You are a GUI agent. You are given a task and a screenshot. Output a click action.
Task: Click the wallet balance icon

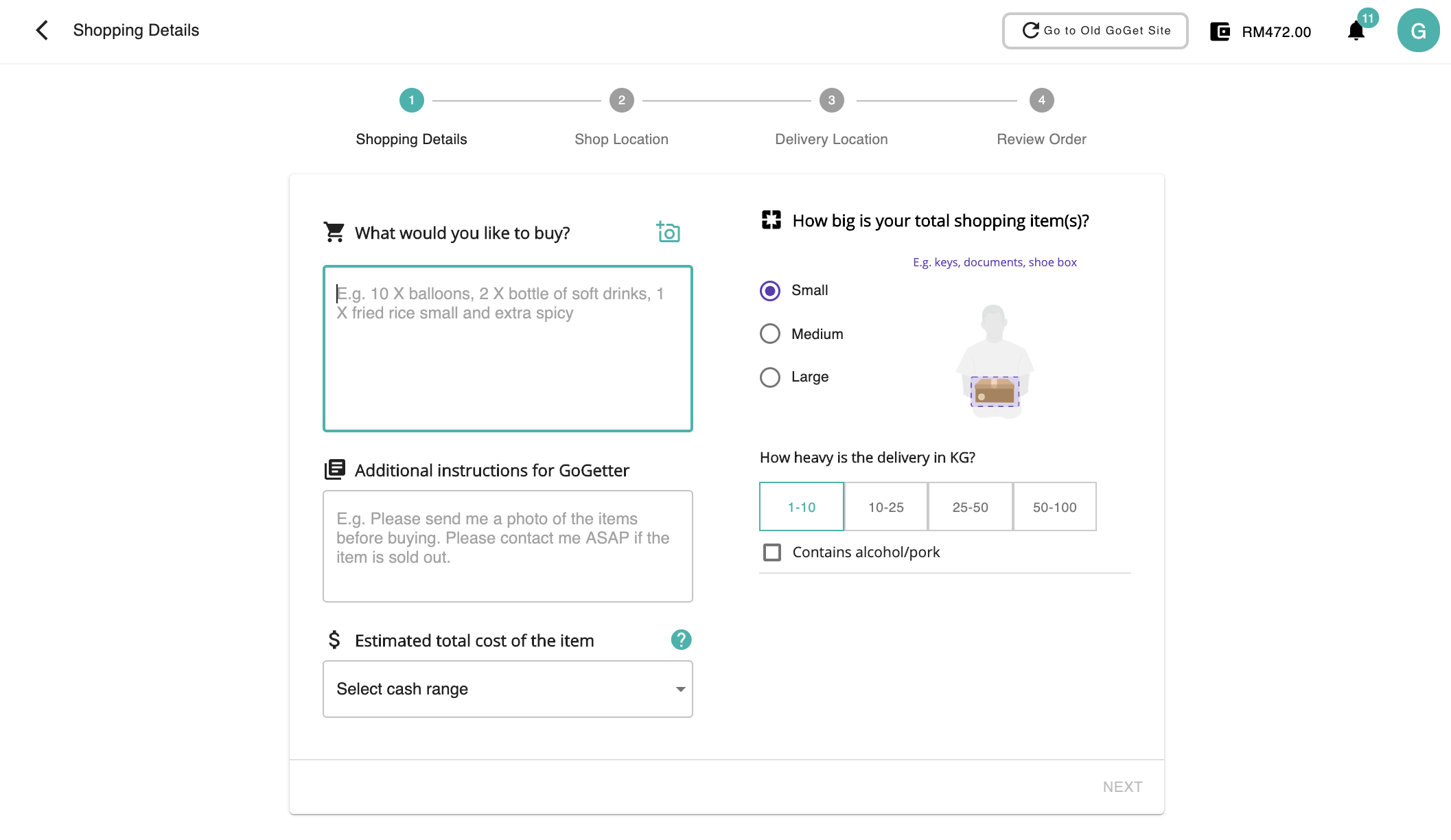1220,32
